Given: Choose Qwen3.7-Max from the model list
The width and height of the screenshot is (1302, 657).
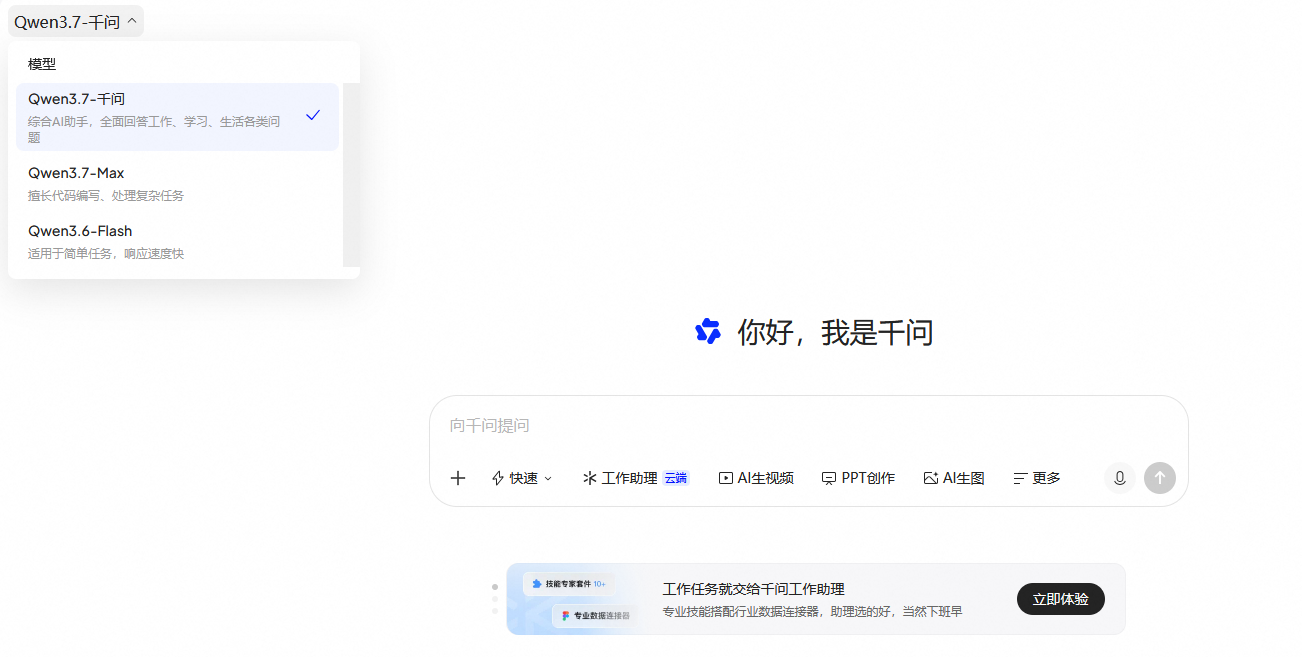Looking at the screenshot, I should coord(177,183).
